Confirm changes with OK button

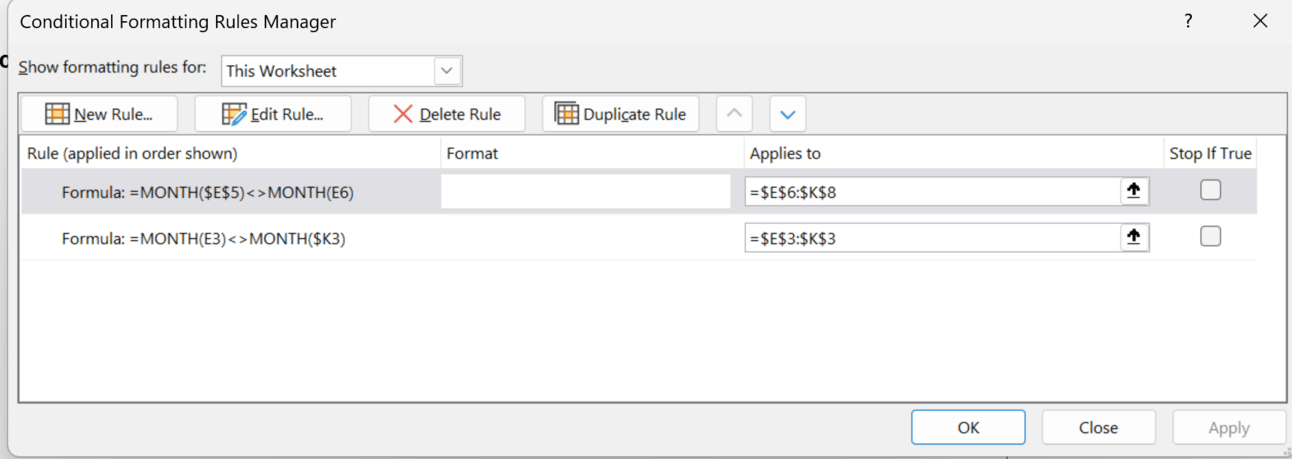coord(968,427)
